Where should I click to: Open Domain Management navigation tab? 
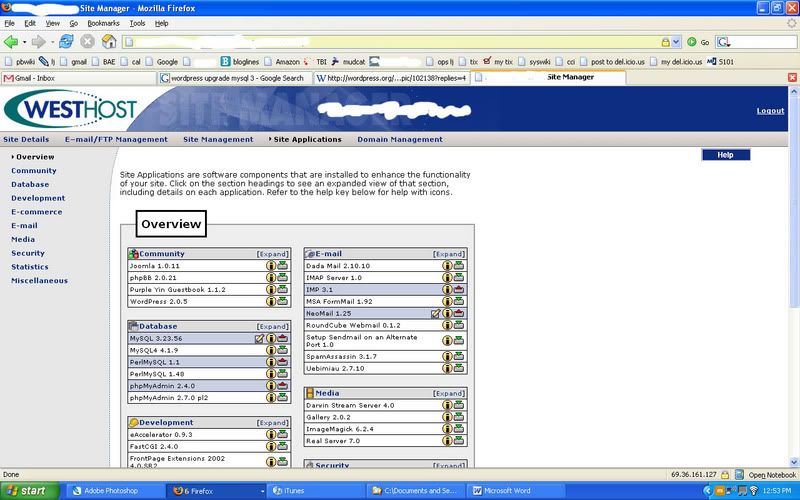coord(399,139)
